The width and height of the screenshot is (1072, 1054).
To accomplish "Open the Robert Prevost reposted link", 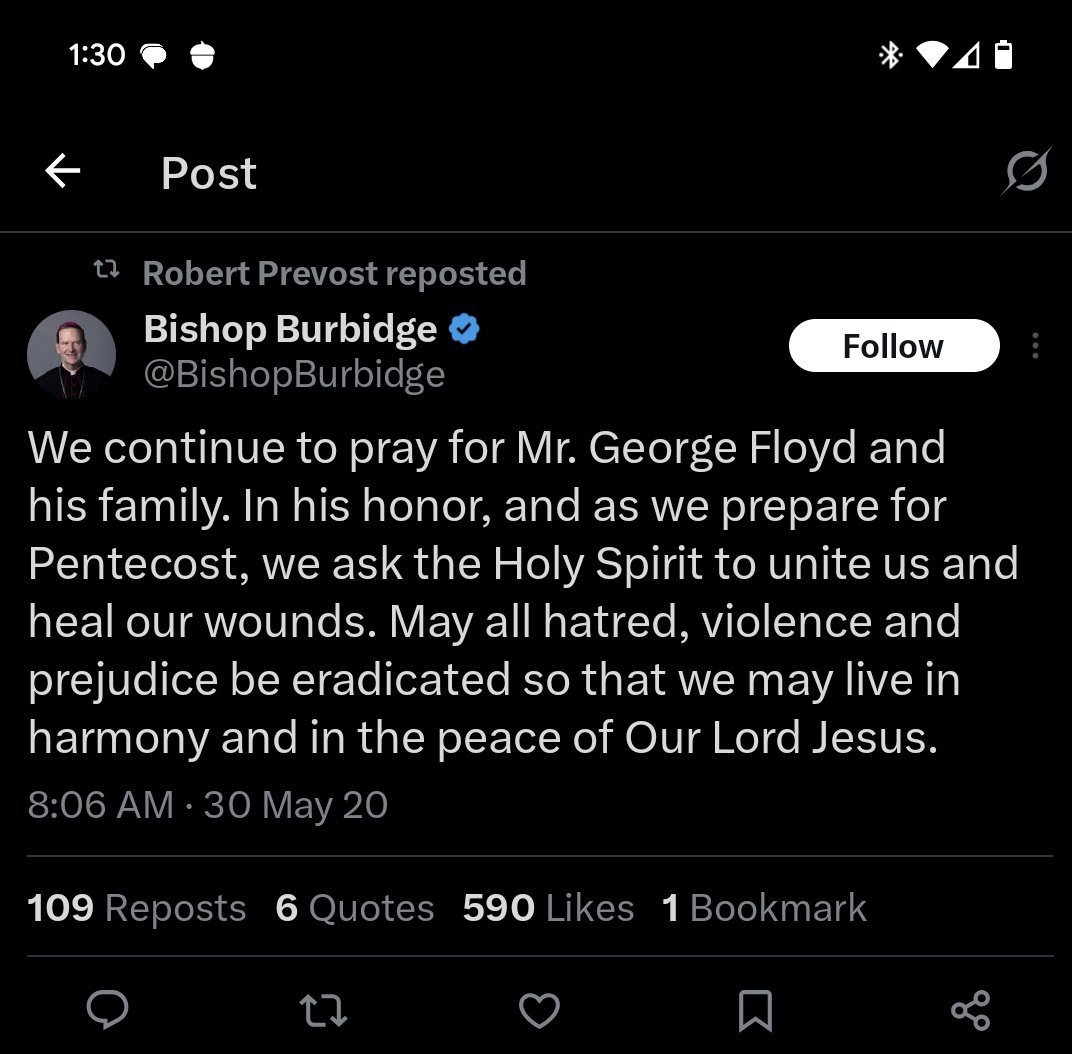I will (334, 273).
